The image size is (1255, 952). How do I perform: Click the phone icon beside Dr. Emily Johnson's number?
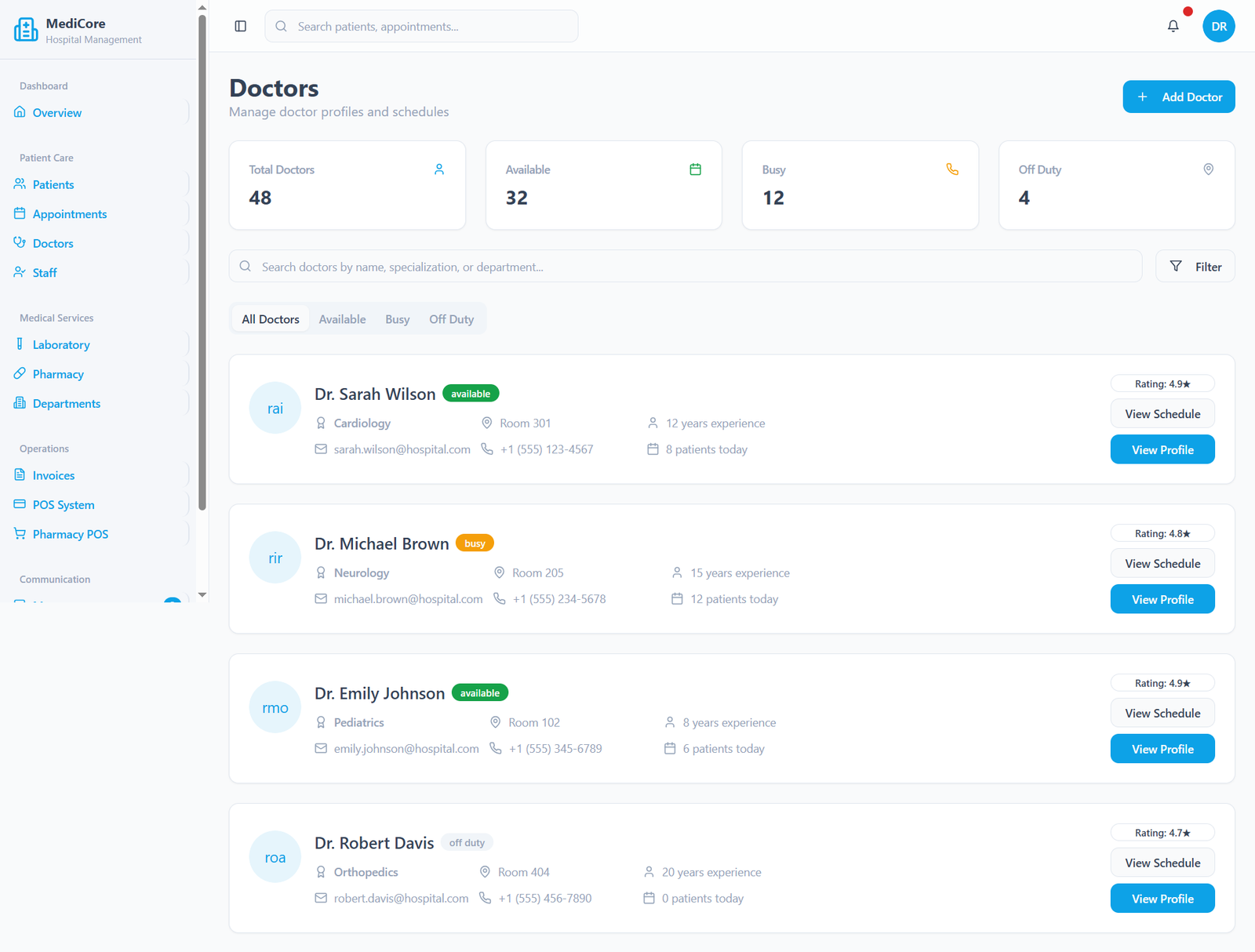[x=496, y=749]
